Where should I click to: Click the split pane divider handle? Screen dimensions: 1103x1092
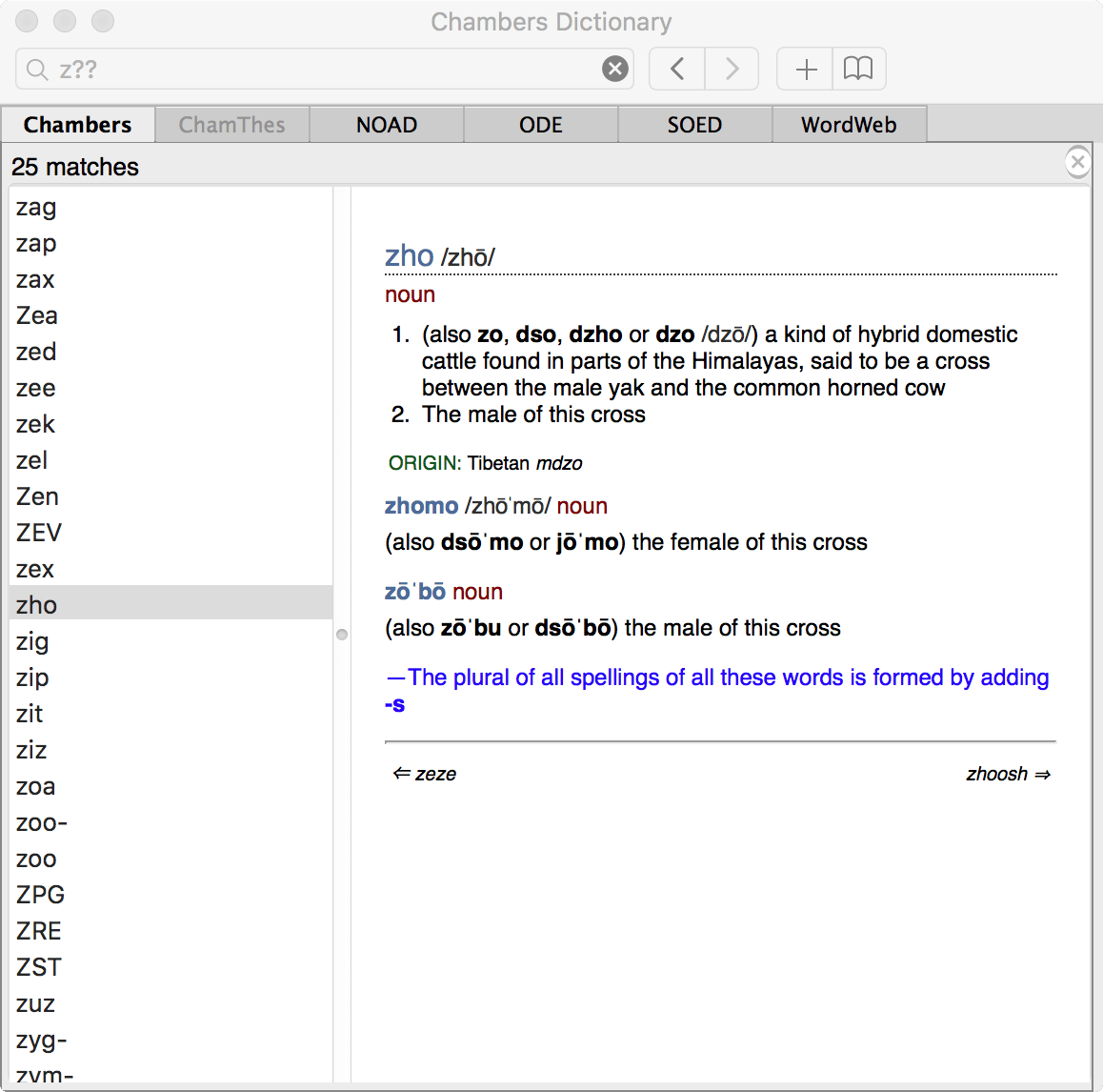coord(342,635)
